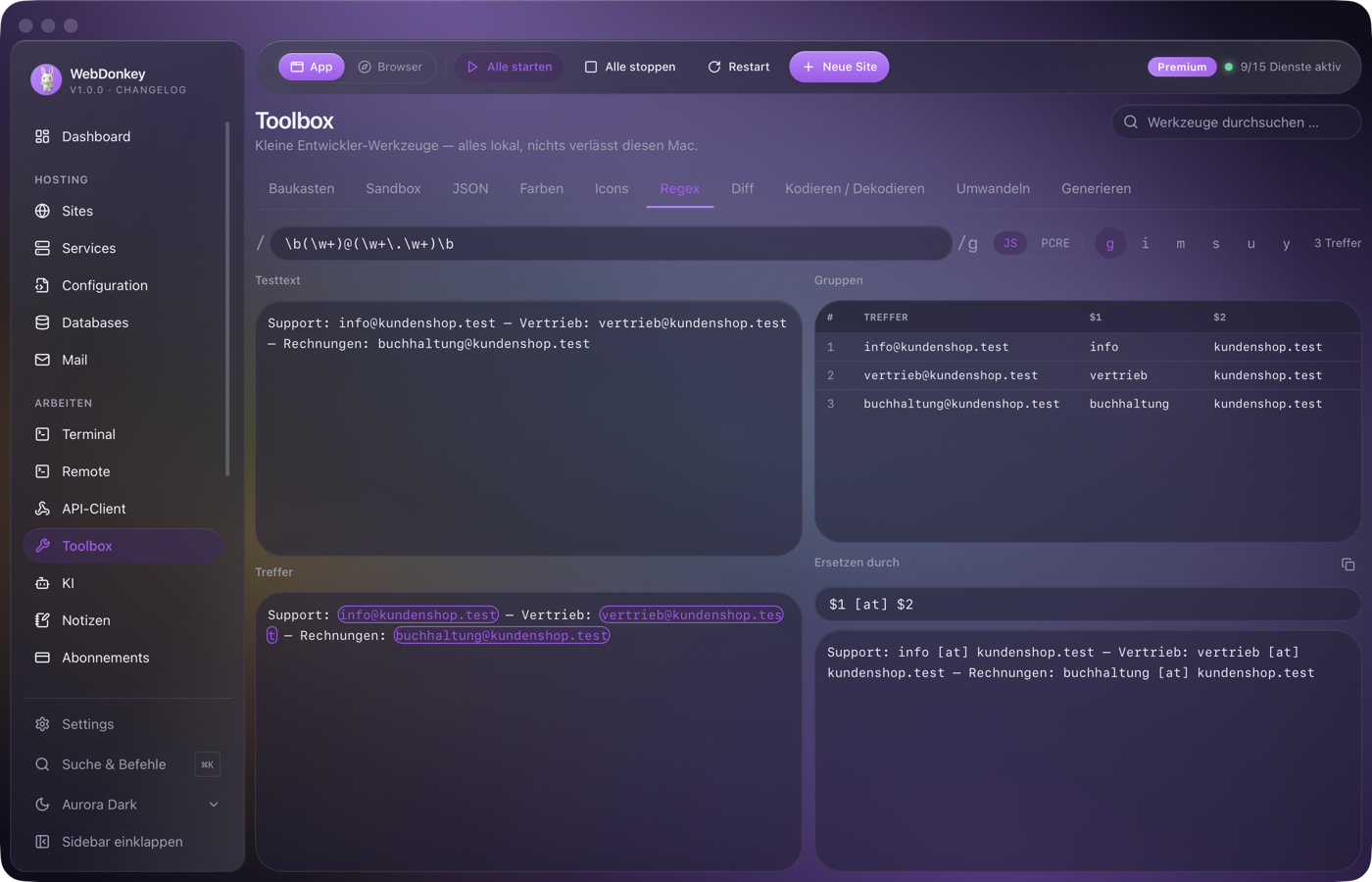Click the WebDonkey logo avatar
Viewport: 1372px width, 882px height.
[x=46, y=79]
